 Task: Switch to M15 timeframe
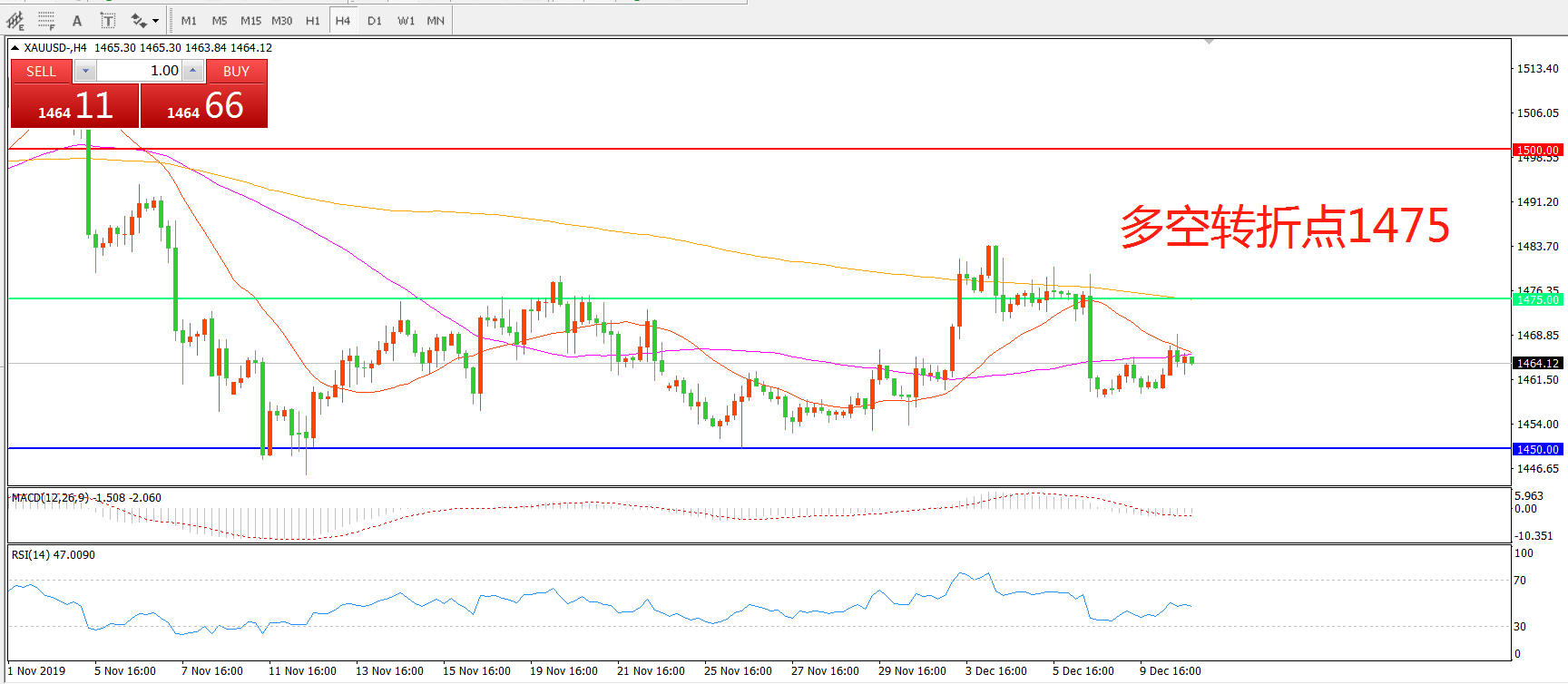pos(250,20)
